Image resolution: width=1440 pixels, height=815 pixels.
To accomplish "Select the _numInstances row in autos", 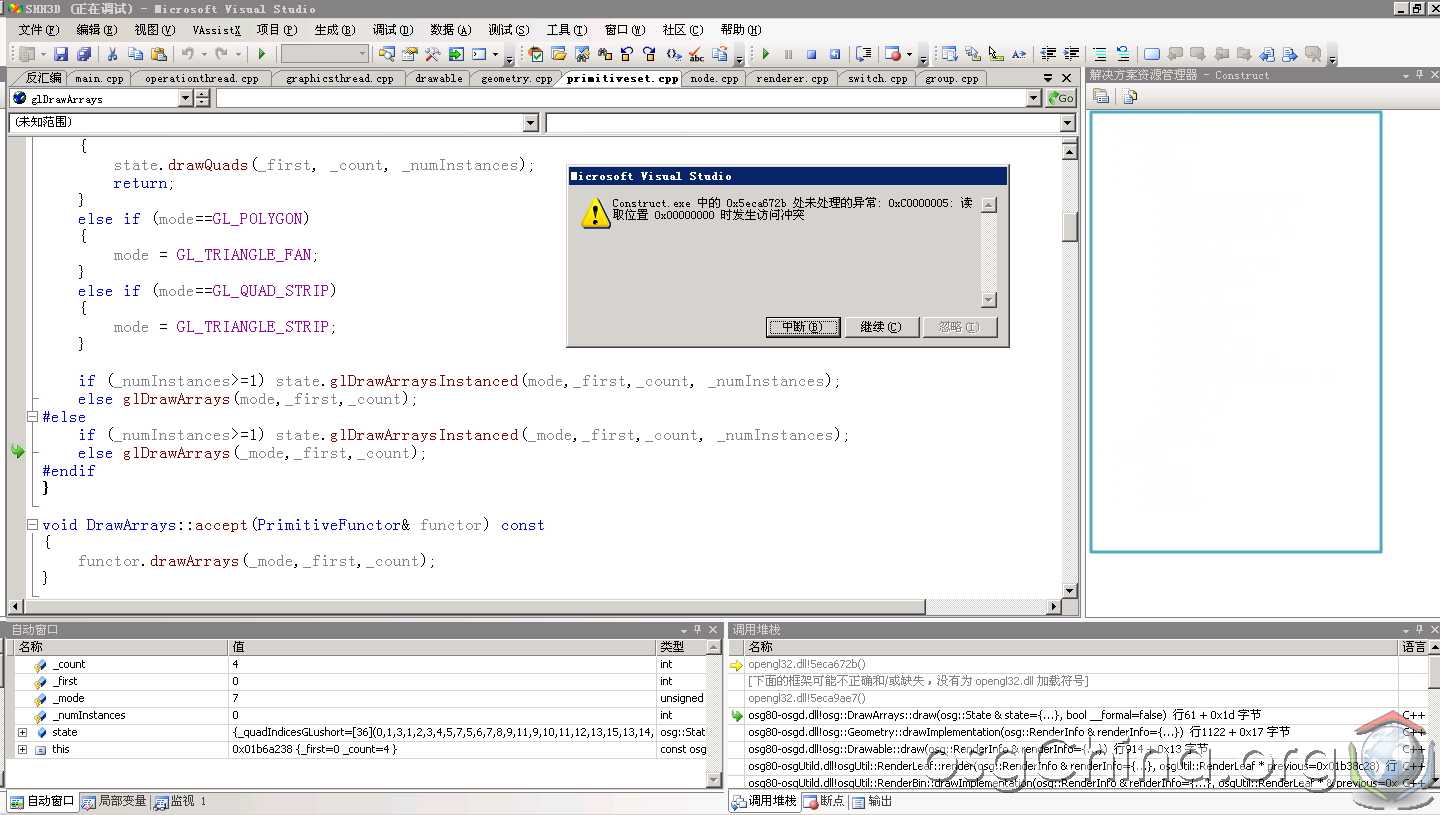I will (360, 715).
